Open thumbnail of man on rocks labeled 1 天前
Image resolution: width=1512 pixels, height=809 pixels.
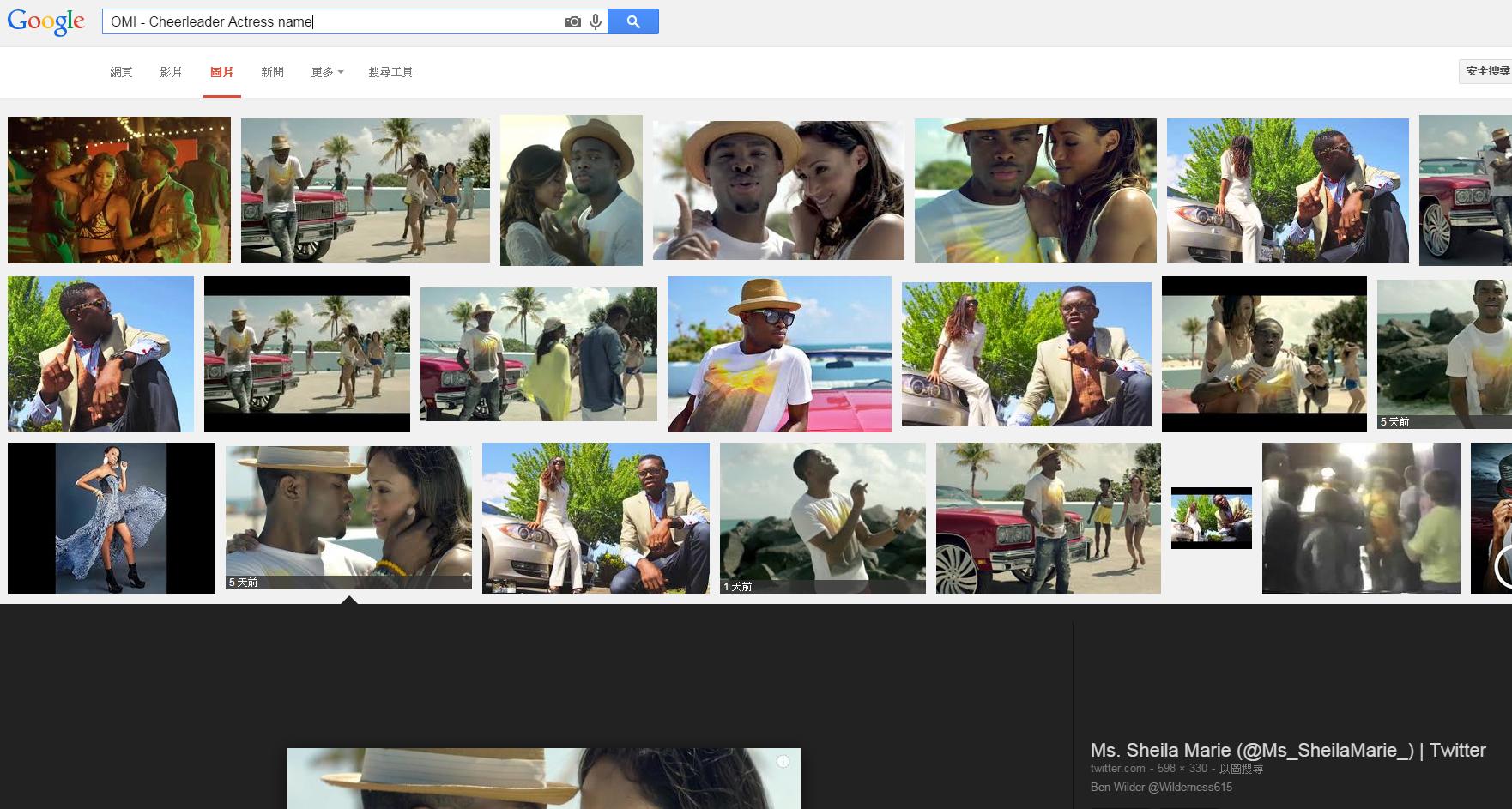pos(822,518)
